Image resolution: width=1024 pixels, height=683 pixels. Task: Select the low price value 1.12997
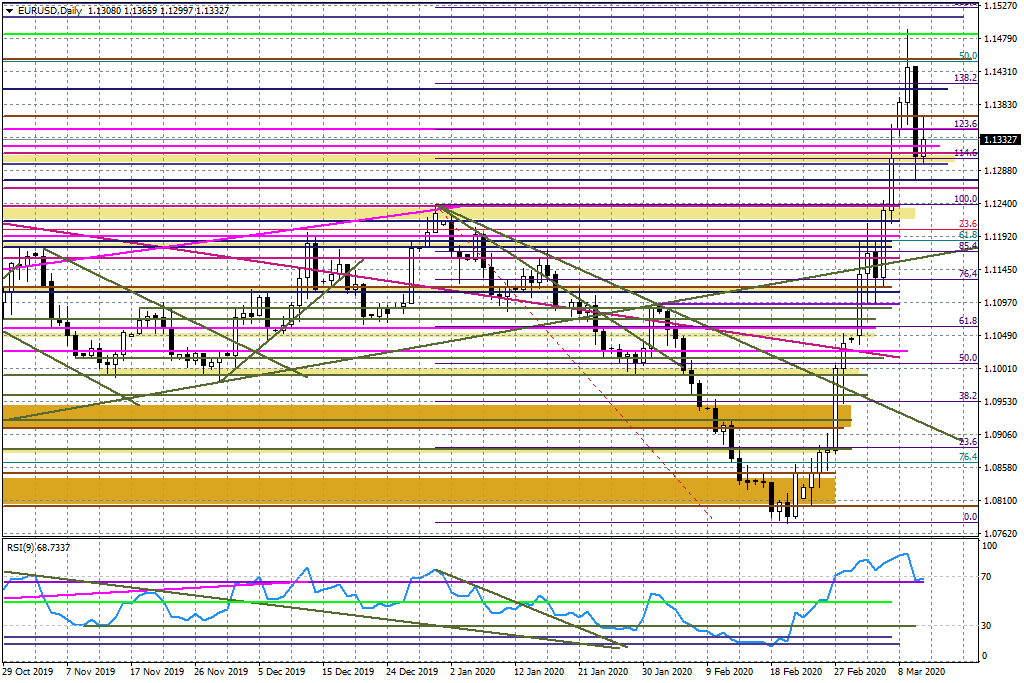tap(176, 10)
